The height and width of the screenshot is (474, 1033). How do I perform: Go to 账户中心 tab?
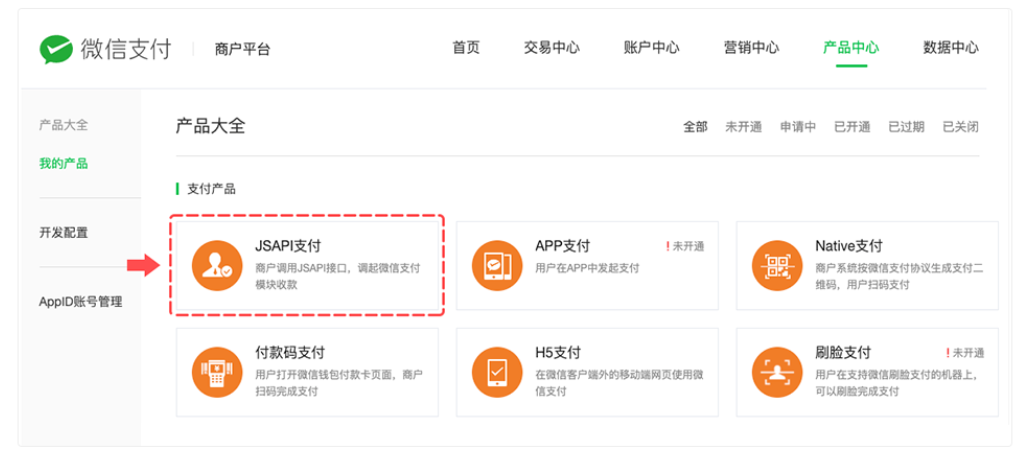click(651, 48)
